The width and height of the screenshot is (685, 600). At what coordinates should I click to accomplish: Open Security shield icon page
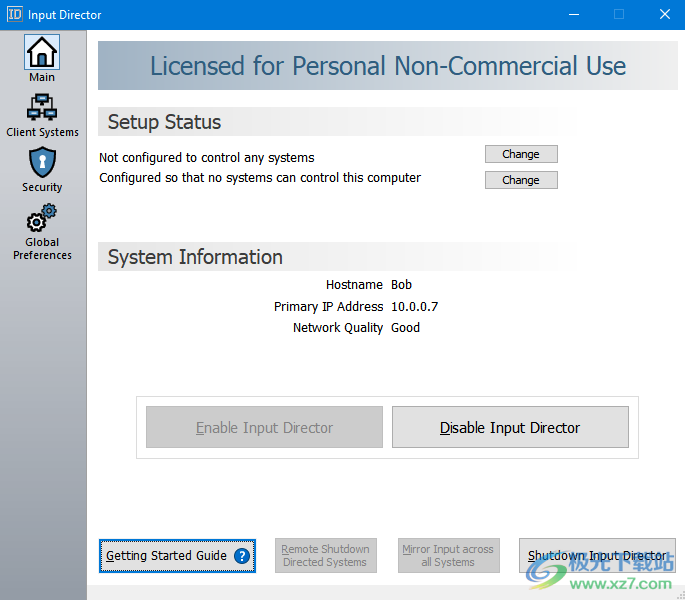[42, 162]
